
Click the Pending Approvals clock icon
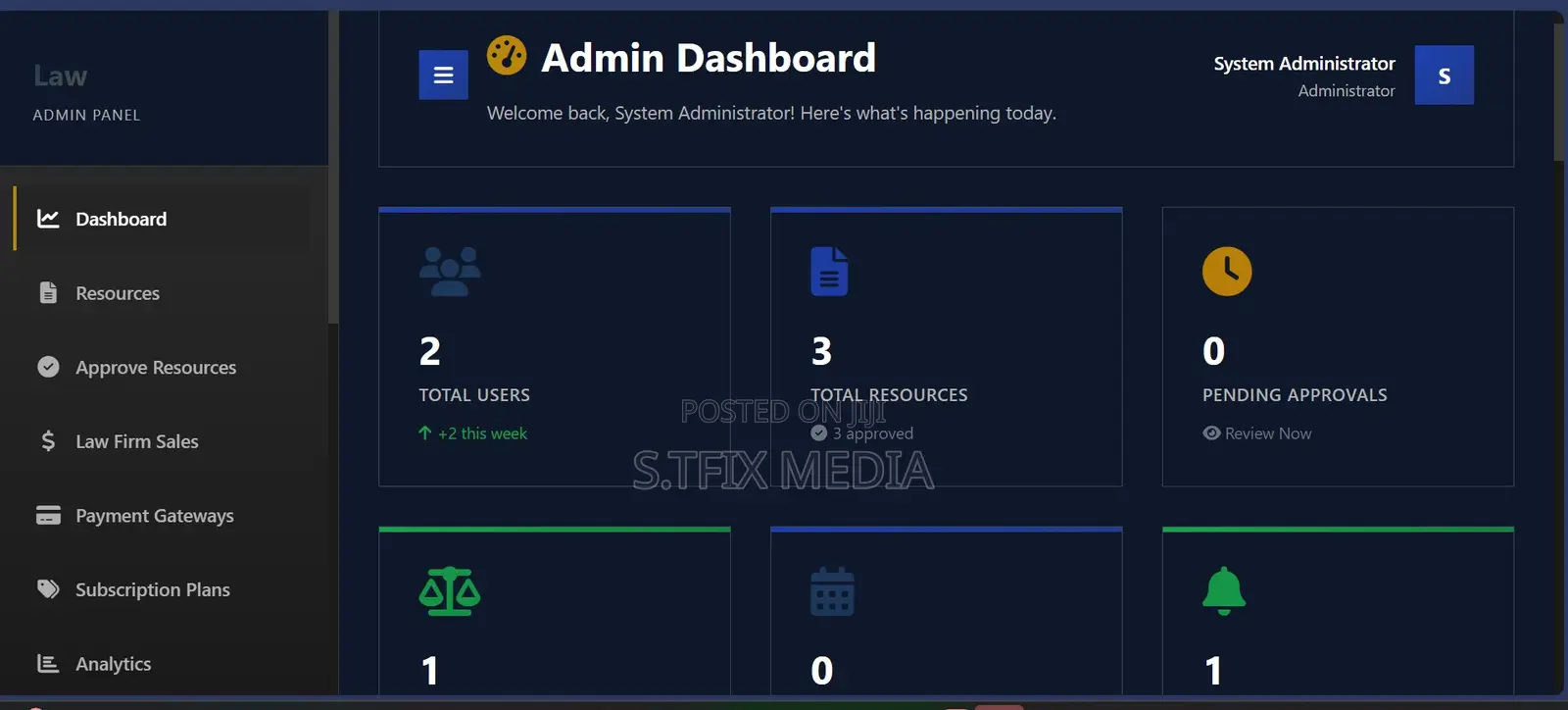(x=1227, y=272)
